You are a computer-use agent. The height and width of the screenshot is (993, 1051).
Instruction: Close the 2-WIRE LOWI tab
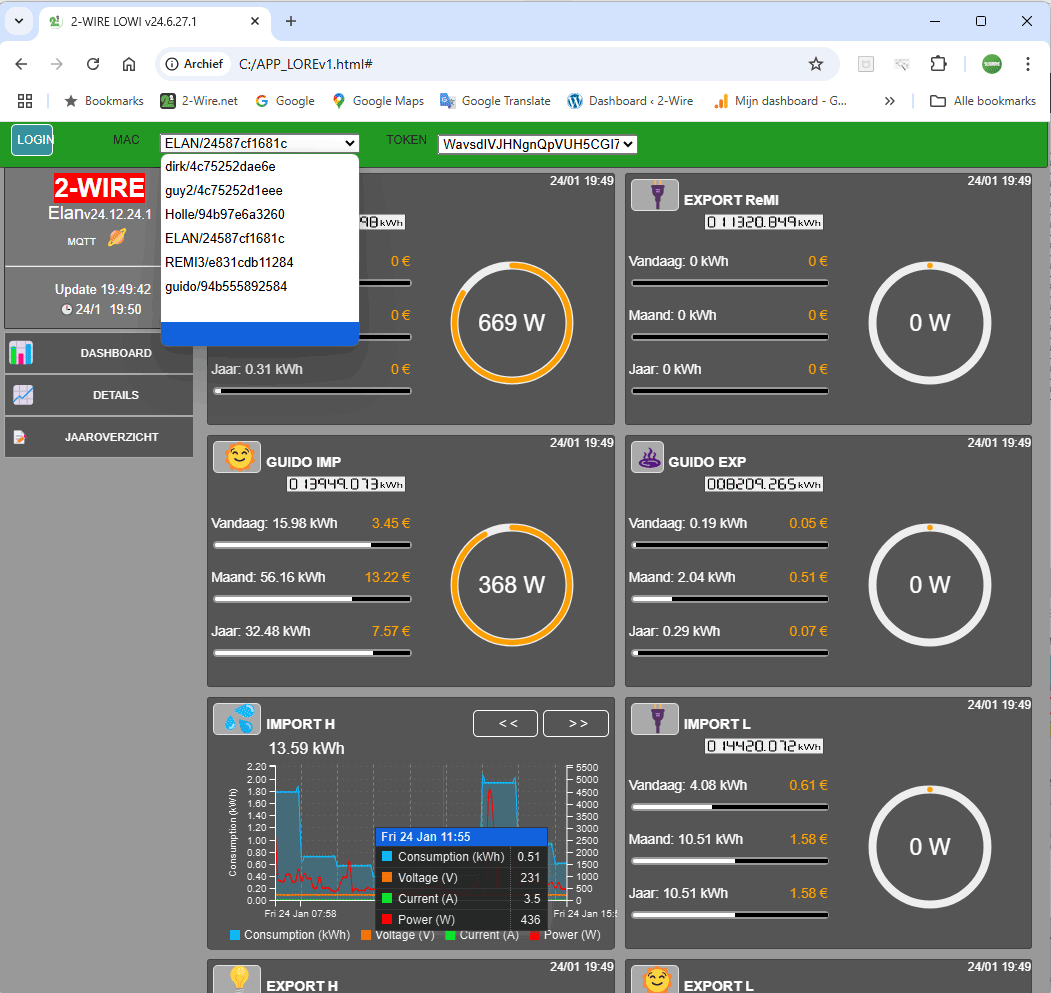(255, 21)
